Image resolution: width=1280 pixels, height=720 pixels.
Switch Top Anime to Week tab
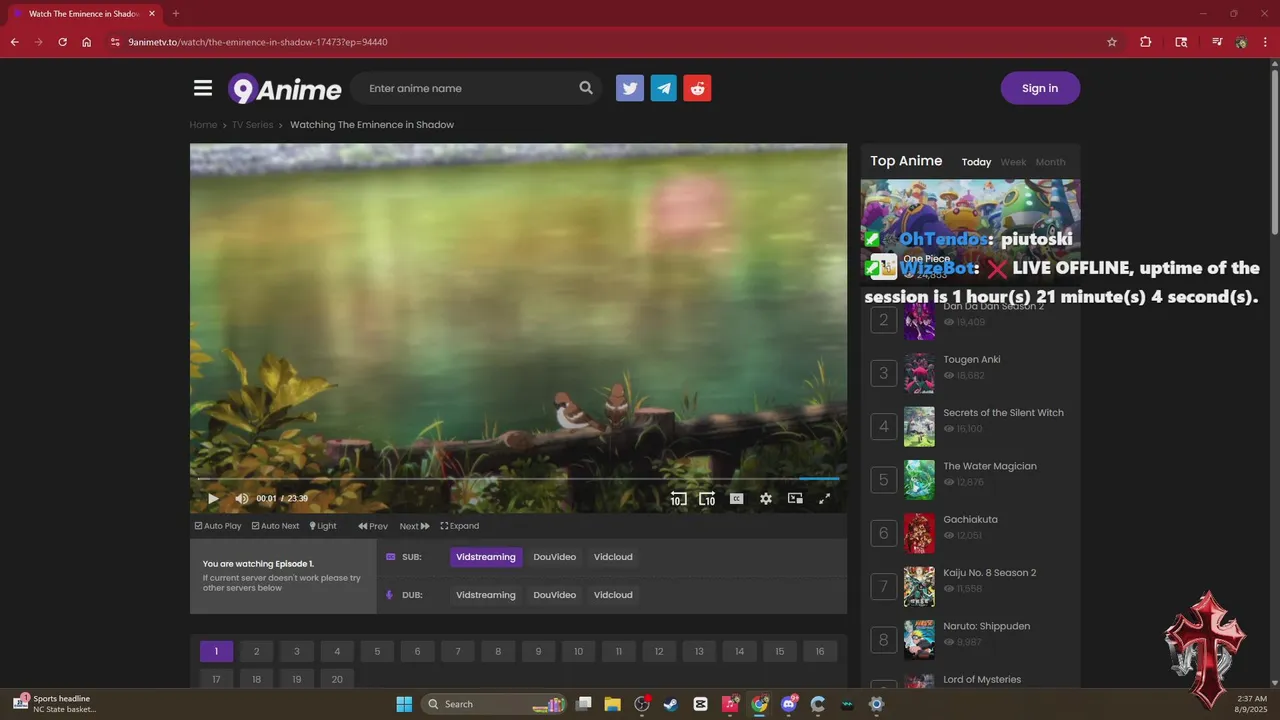pos(1013,162)
